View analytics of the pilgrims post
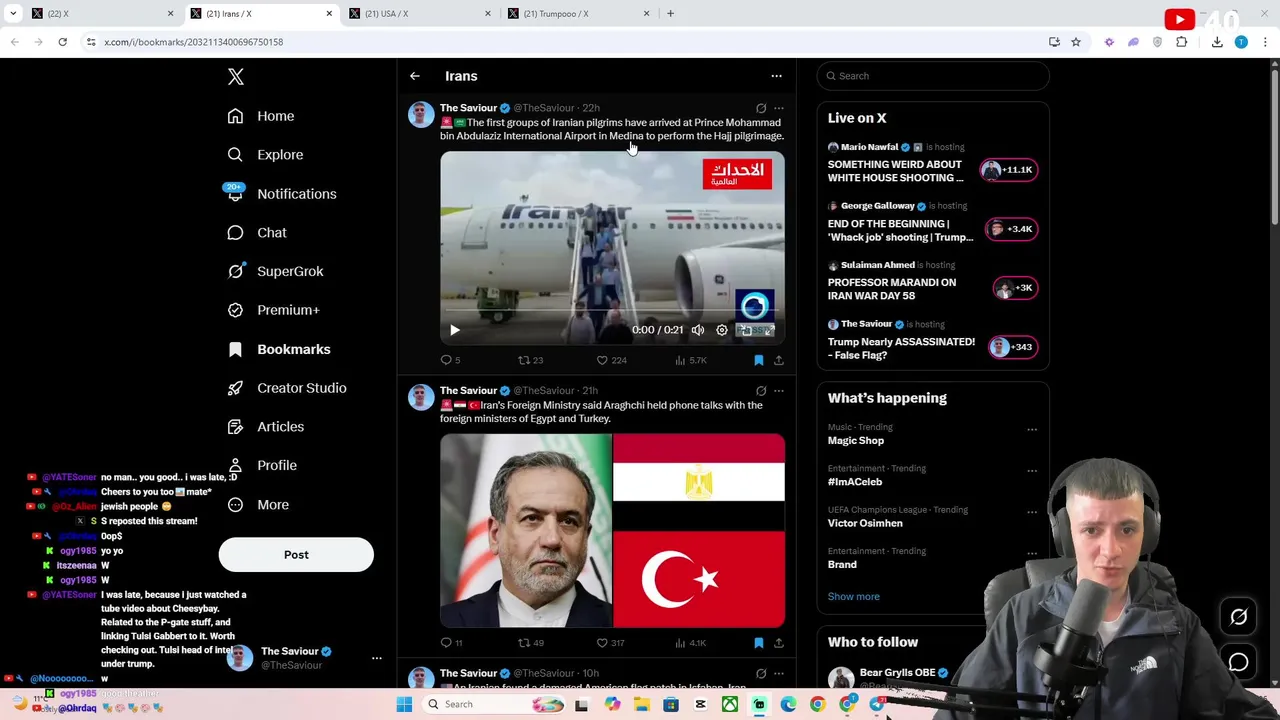1280x720 pixels. click(x=690, y=360)
